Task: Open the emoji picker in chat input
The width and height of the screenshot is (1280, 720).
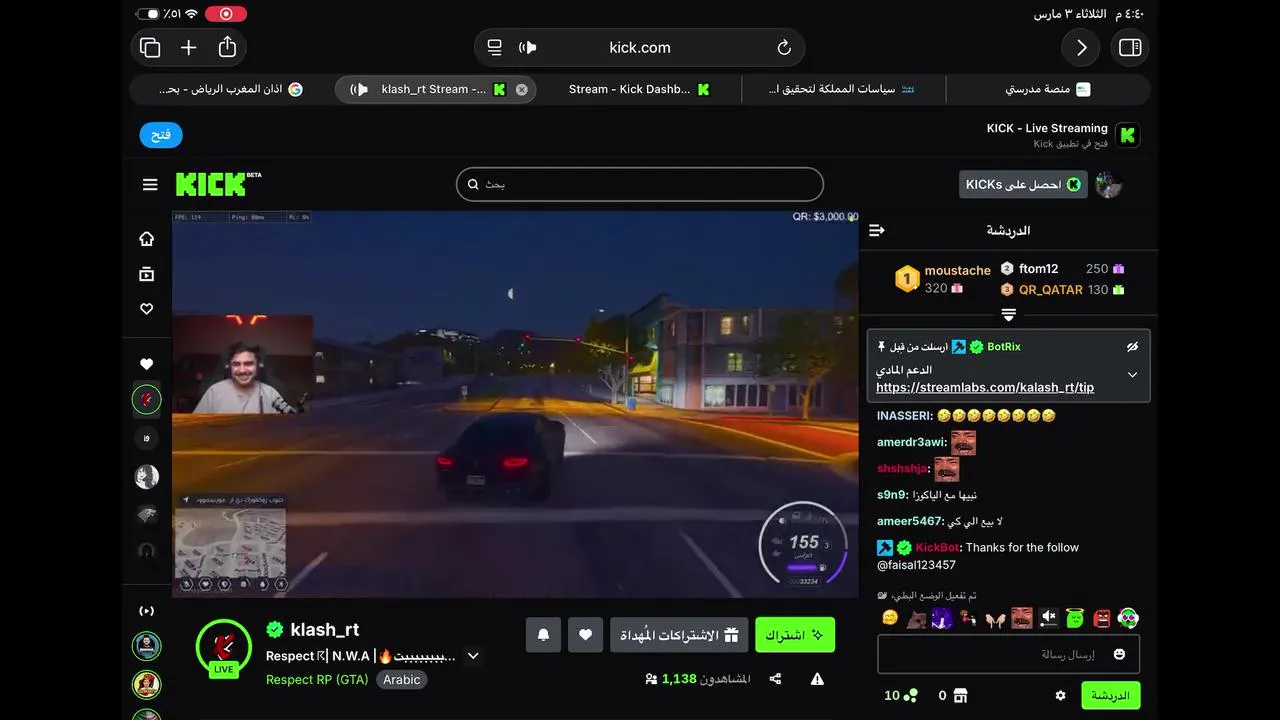Action: [1119, 654]
